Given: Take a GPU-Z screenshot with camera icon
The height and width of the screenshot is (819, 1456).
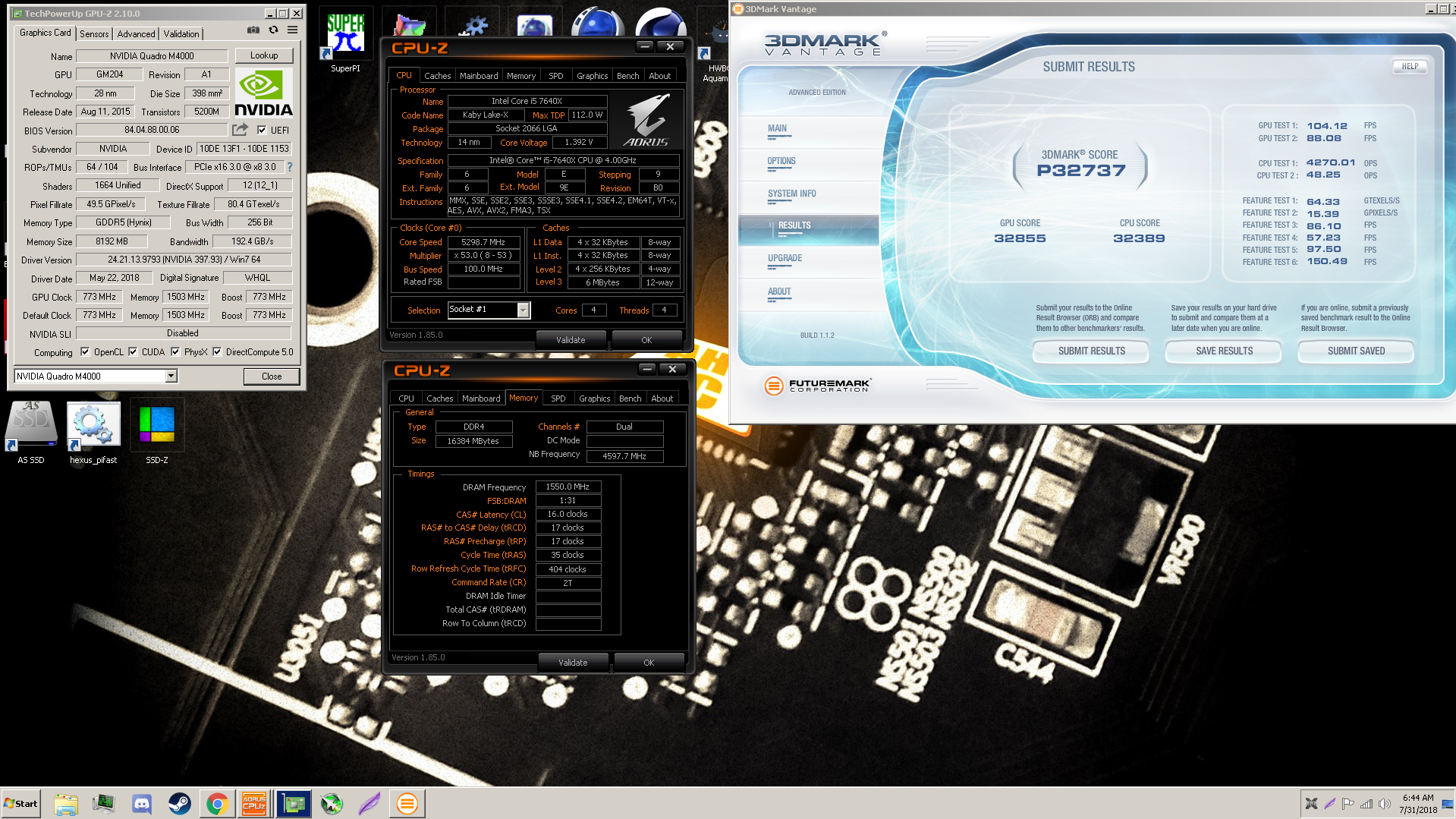Looking at the screenshot, I should pyautogui.click(x=253, y=30).
